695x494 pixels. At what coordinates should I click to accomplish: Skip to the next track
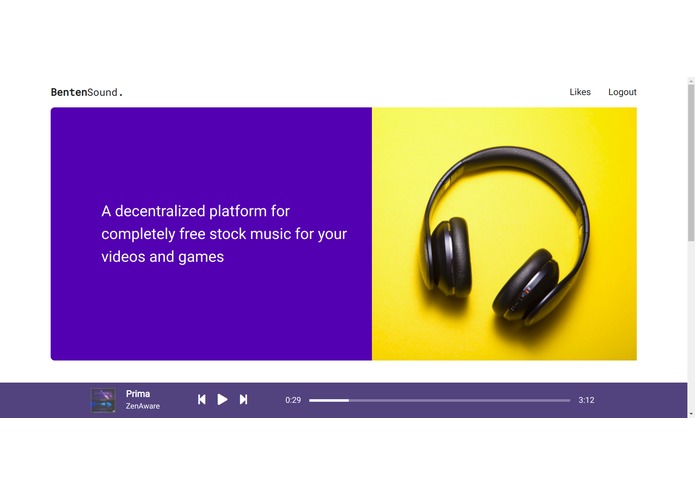pyautogui.click(x=243, y=400)
